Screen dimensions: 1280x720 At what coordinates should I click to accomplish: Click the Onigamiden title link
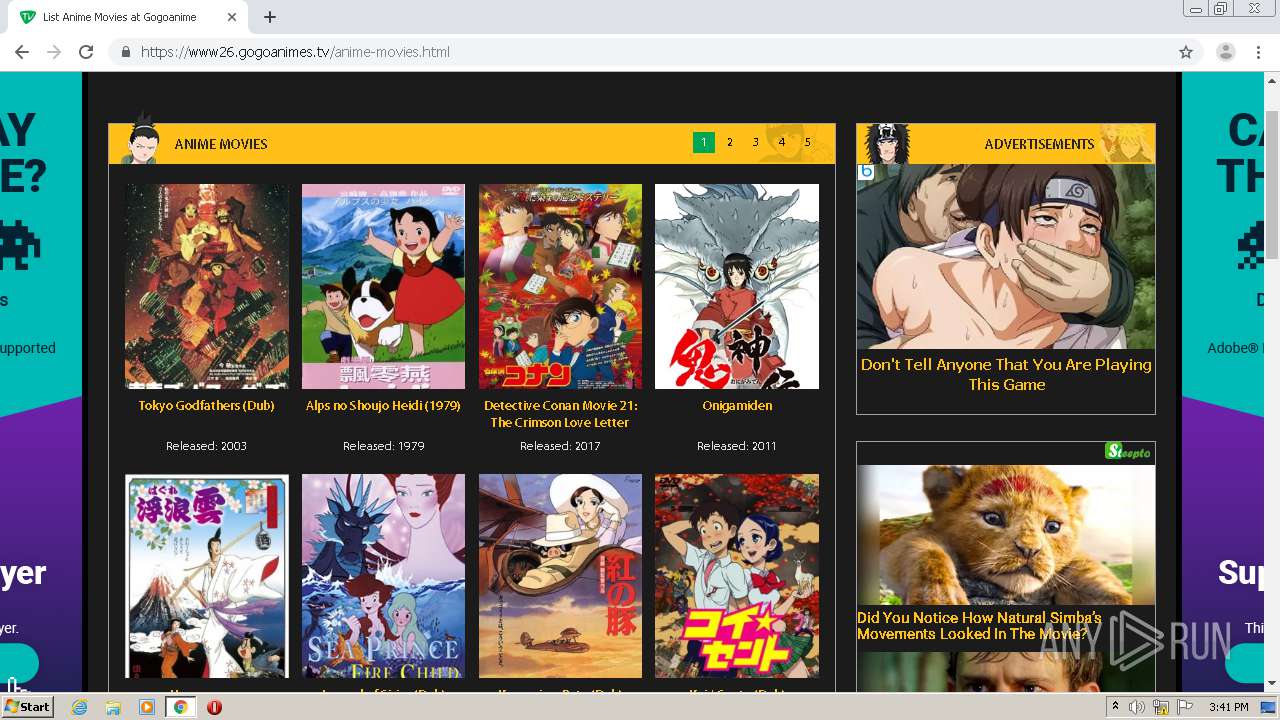[737, 406]
